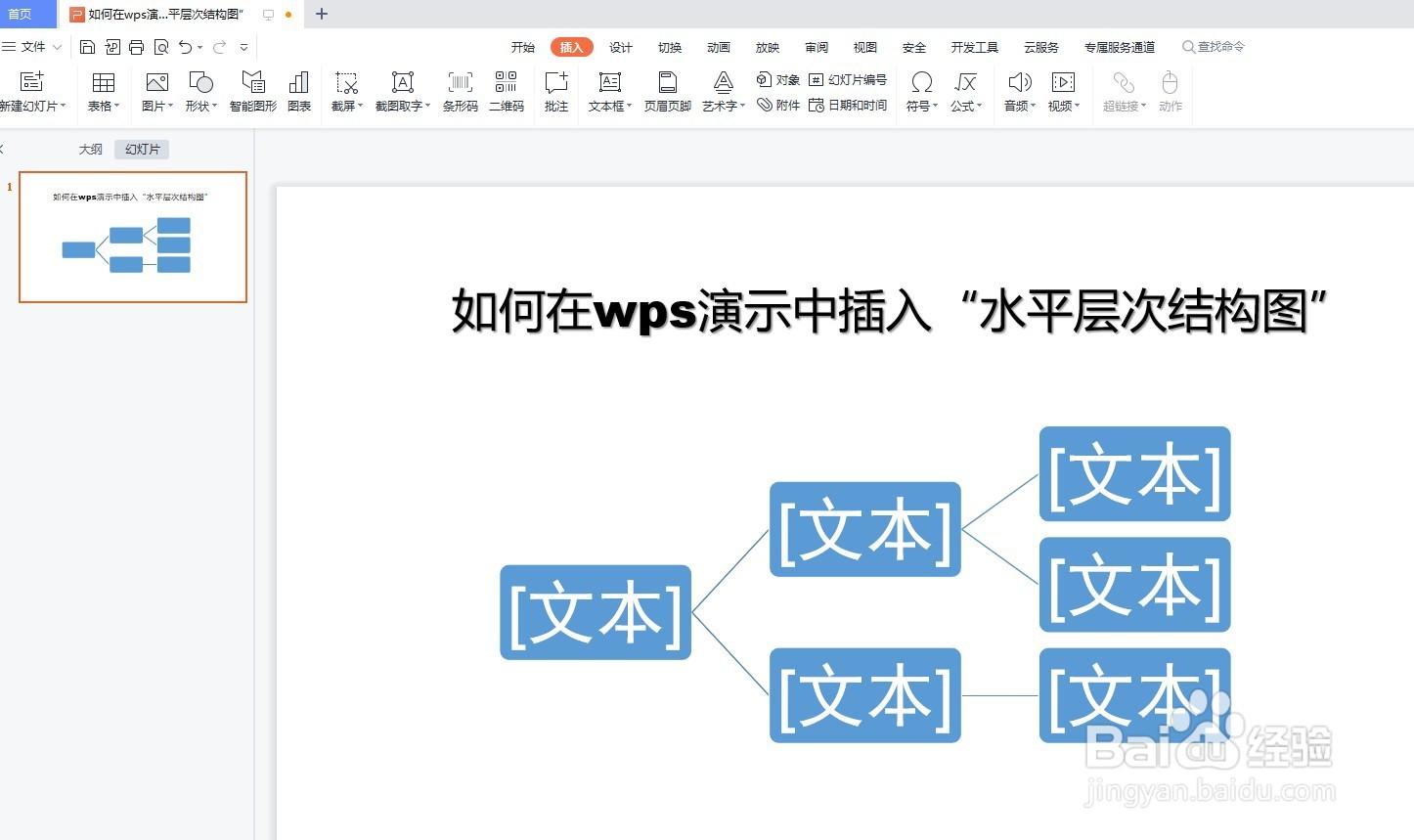The image size is (1414, 840).
Task: Insert 幻灯片编号 slide number
Action: [x=848, y=79]
